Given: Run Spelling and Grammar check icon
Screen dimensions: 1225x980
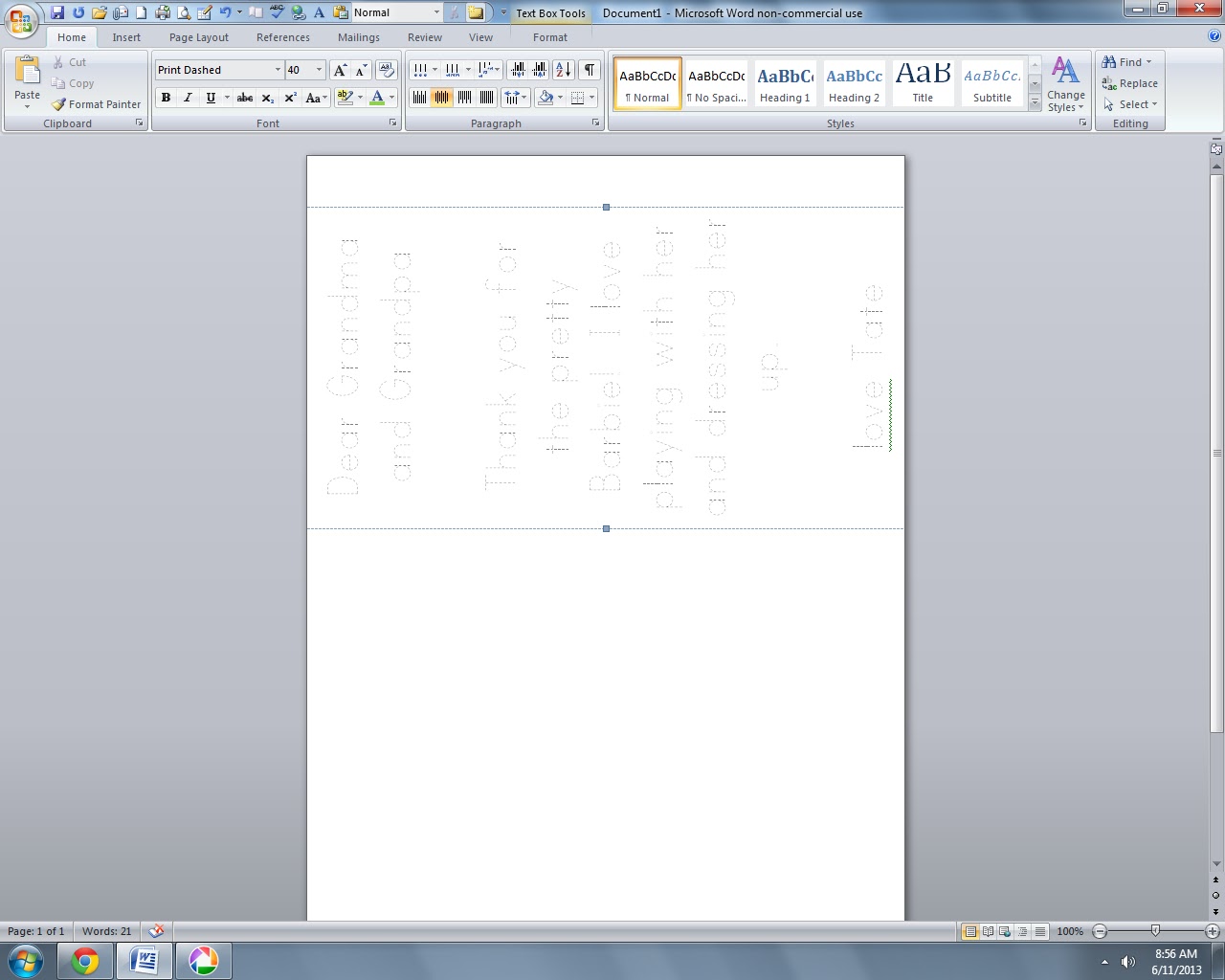Looking at the screenshot, I should [277, 12].
